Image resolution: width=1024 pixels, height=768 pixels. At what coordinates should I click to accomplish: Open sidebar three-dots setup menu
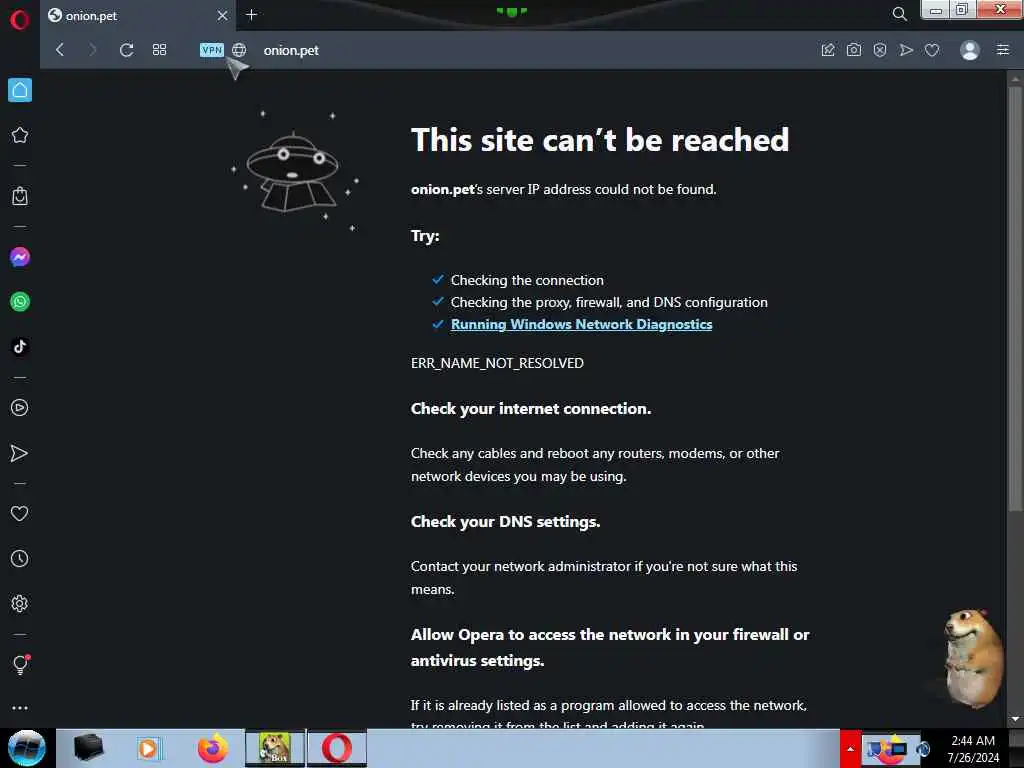pyautogui.click(x=20, y=707)
